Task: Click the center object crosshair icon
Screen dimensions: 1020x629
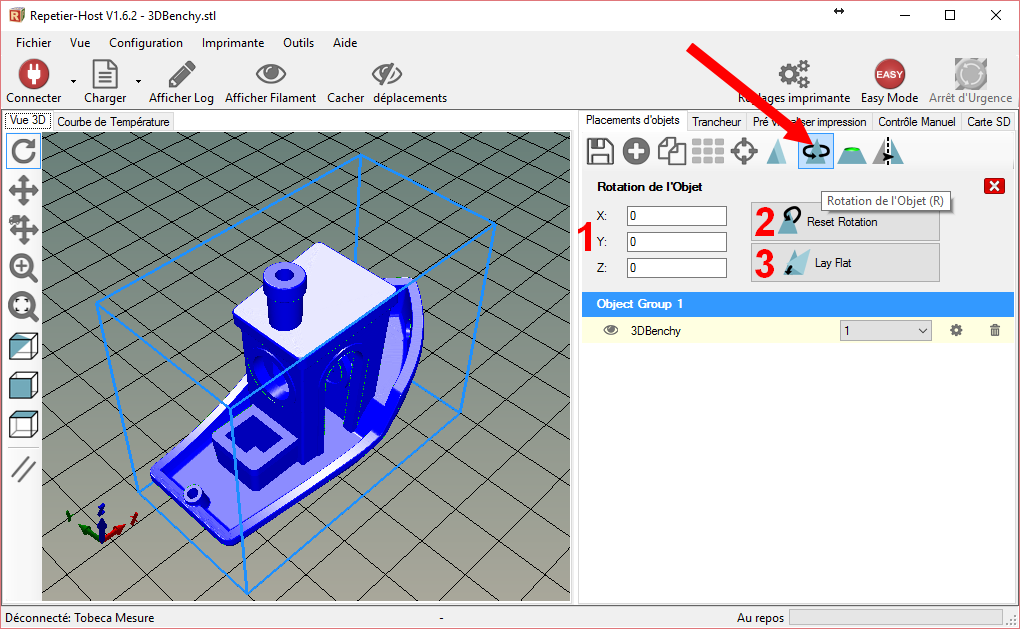Action: (744, 151)
